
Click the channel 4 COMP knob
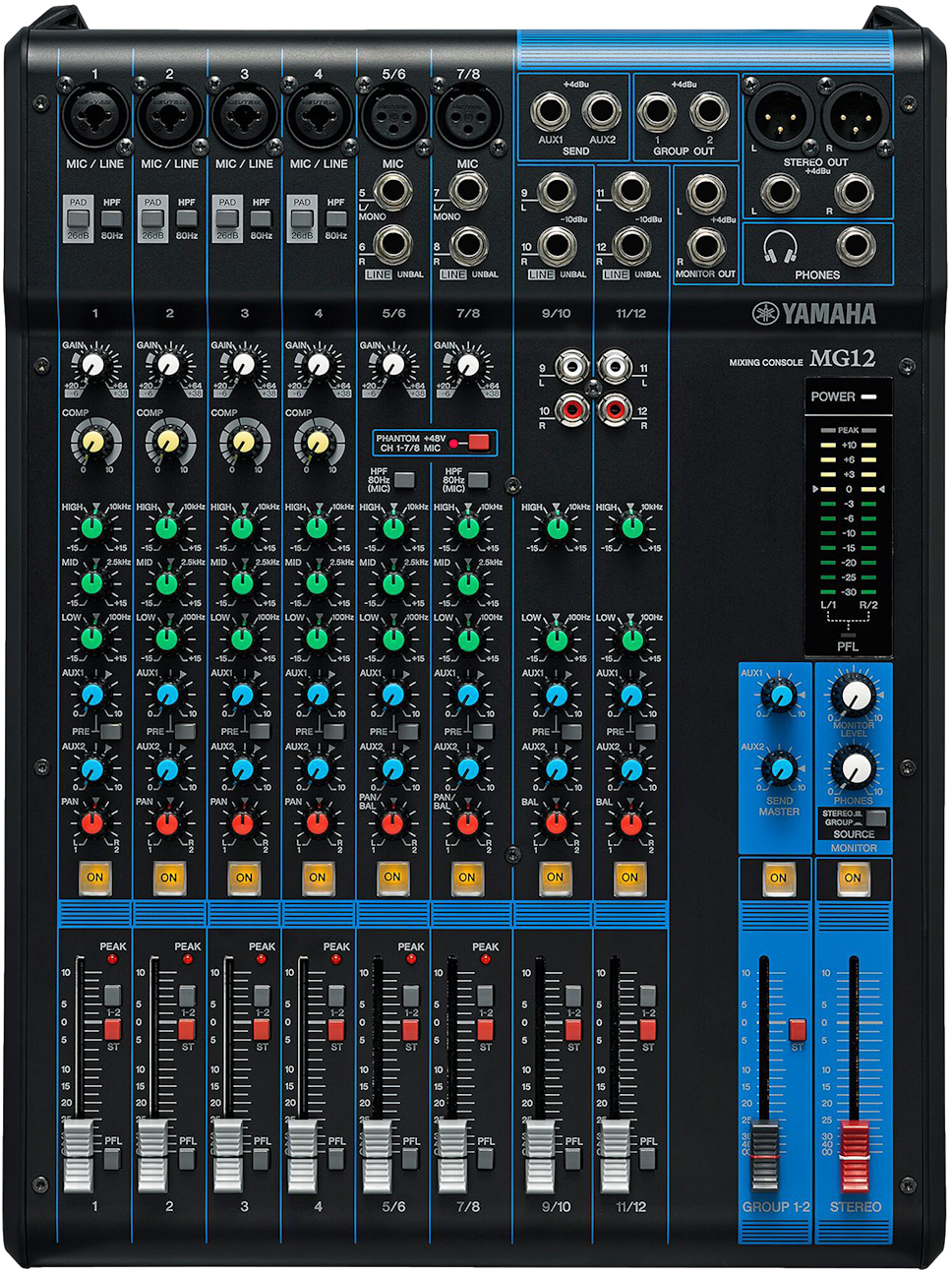click(x=318, y=441)
